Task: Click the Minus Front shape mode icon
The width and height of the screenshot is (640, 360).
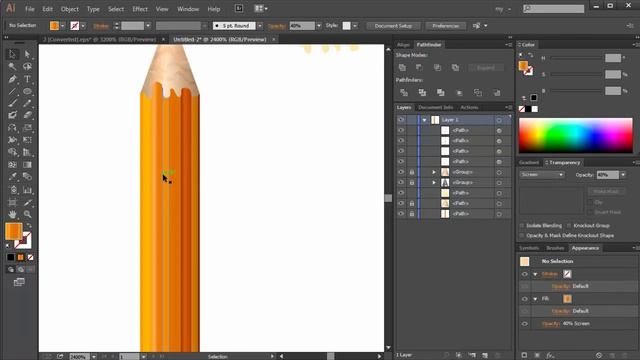Action: (419, 67)
